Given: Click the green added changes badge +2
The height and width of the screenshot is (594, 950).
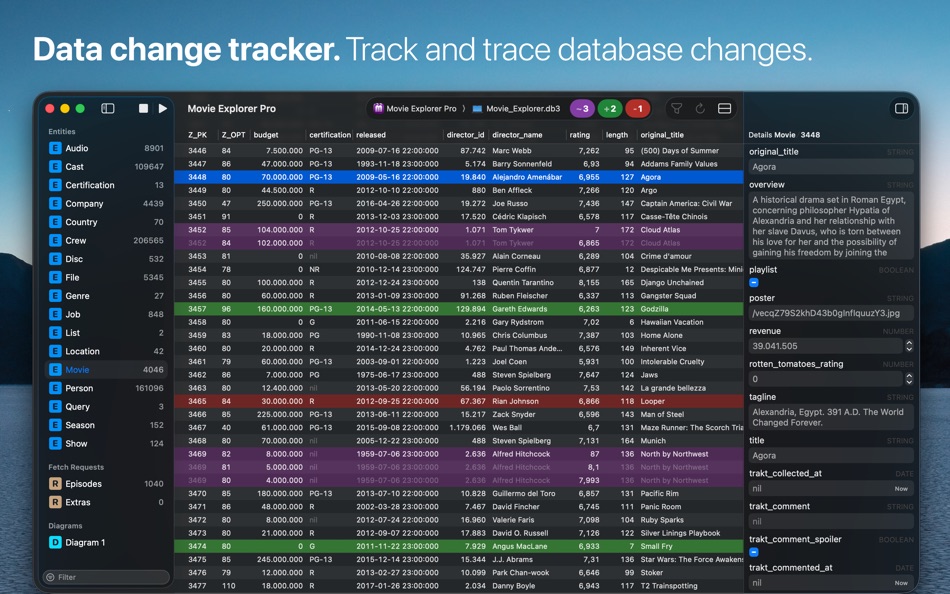Looking at the screenshot, I should pyautogui.click(x=610, y=108).
